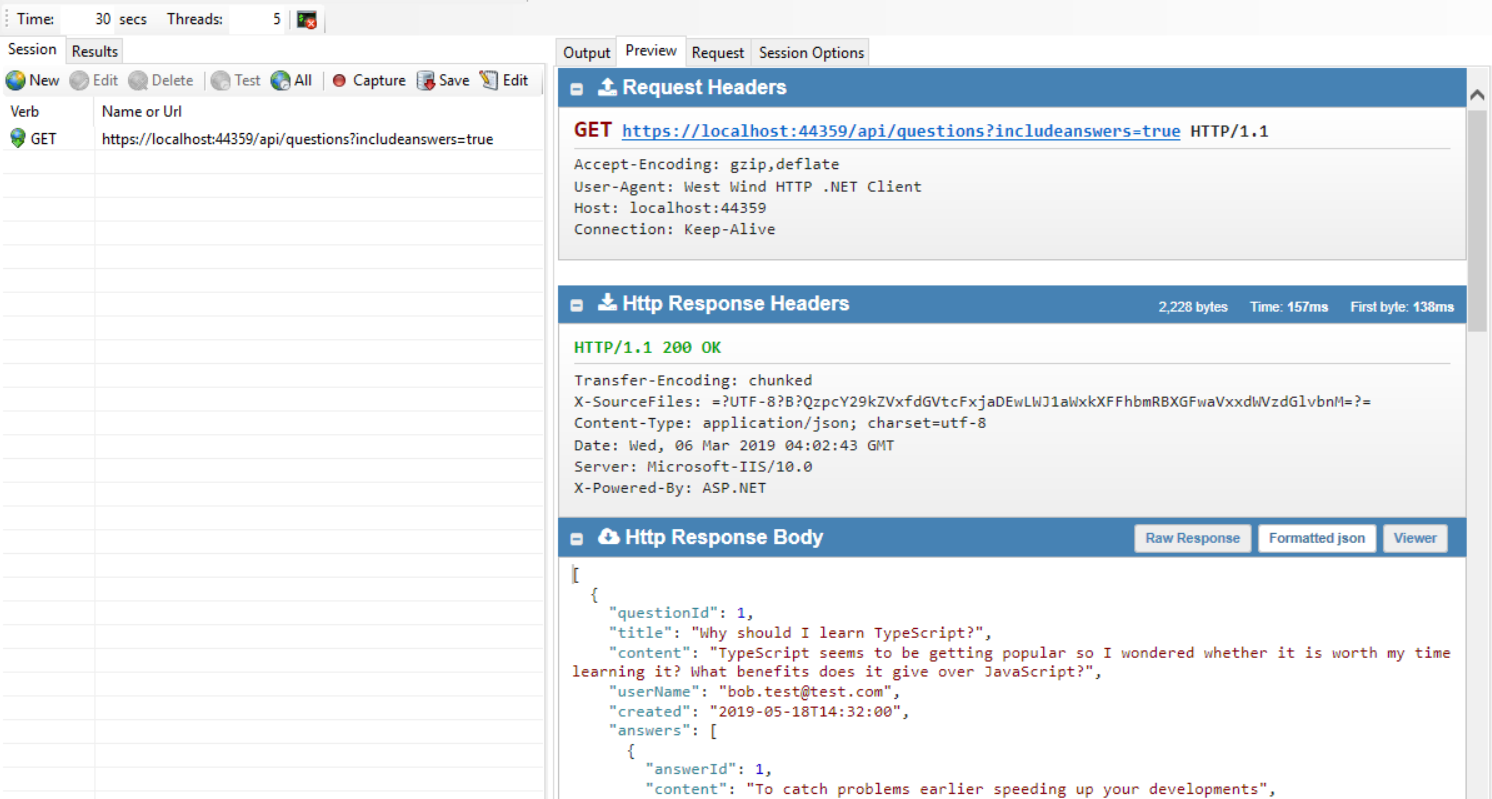The height and width of the screenshot is (799, 1492).
Task: Click the New request globe icon
Action: pyautogui.click(x=16, y=81)
